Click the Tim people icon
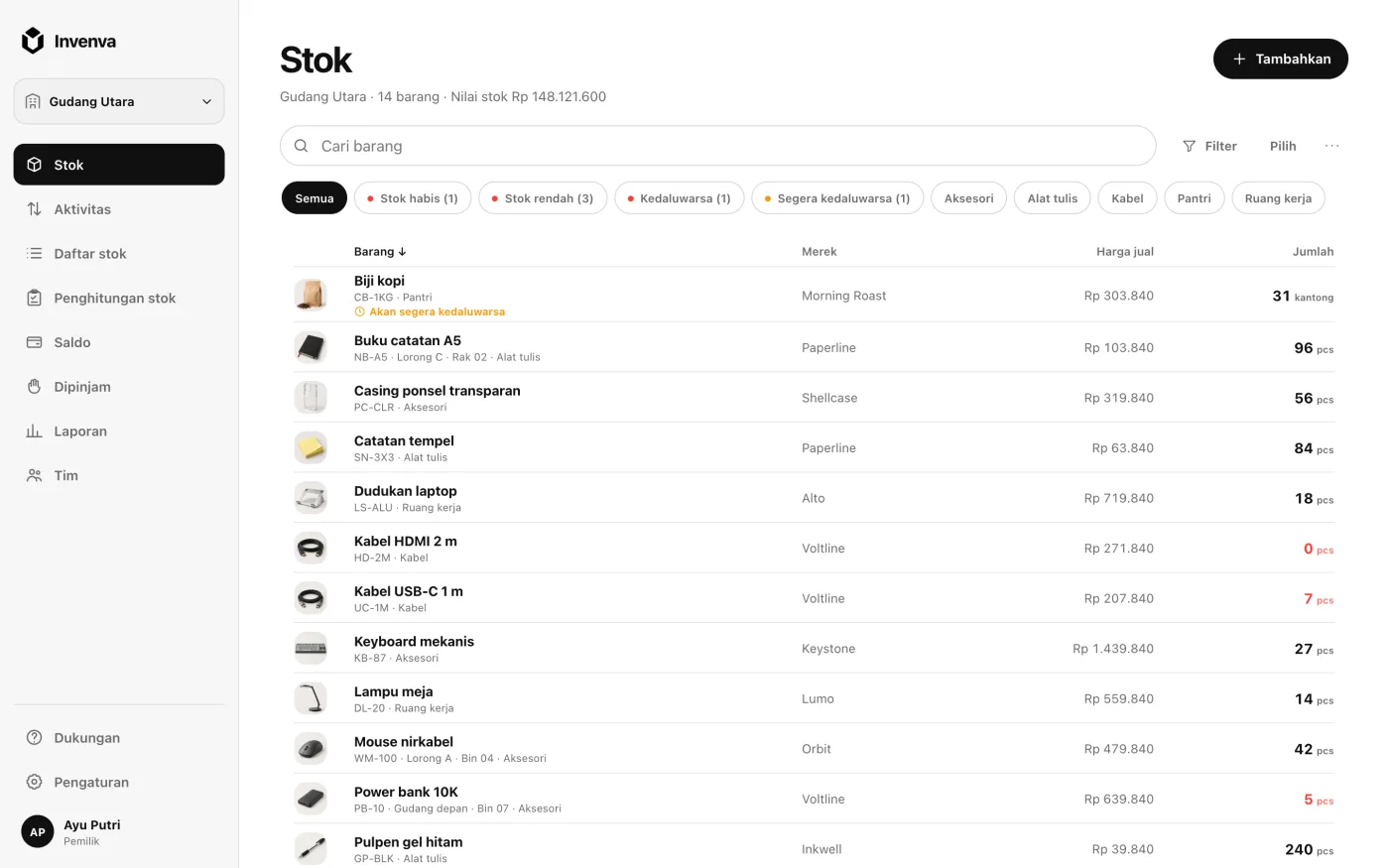This screenshot has height=868, width=1389. (x=35, y=475)
